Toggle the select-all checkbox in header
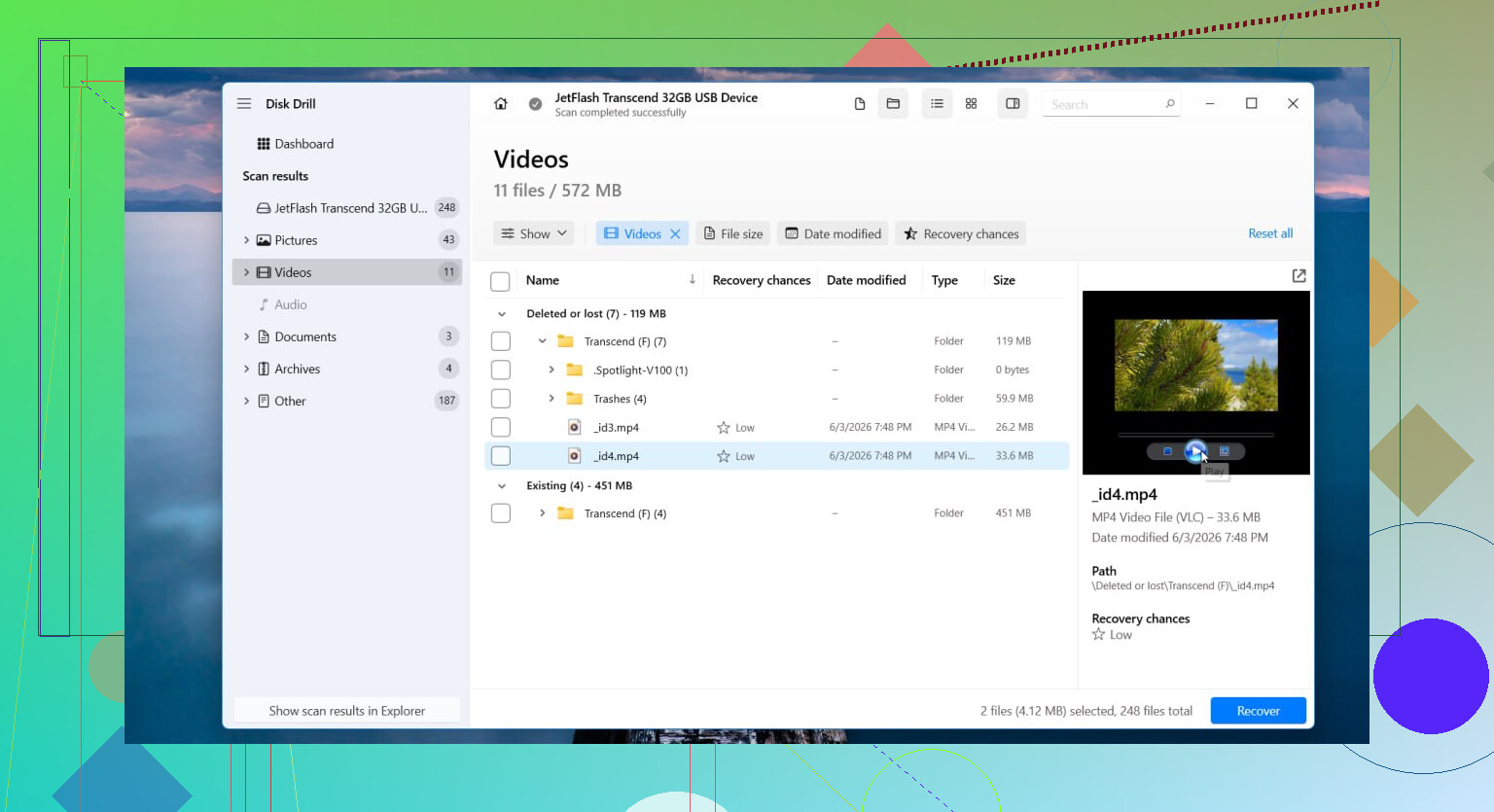Image resolution: width=1494 pixels, height=812 pixels. [x=500, y=281]
